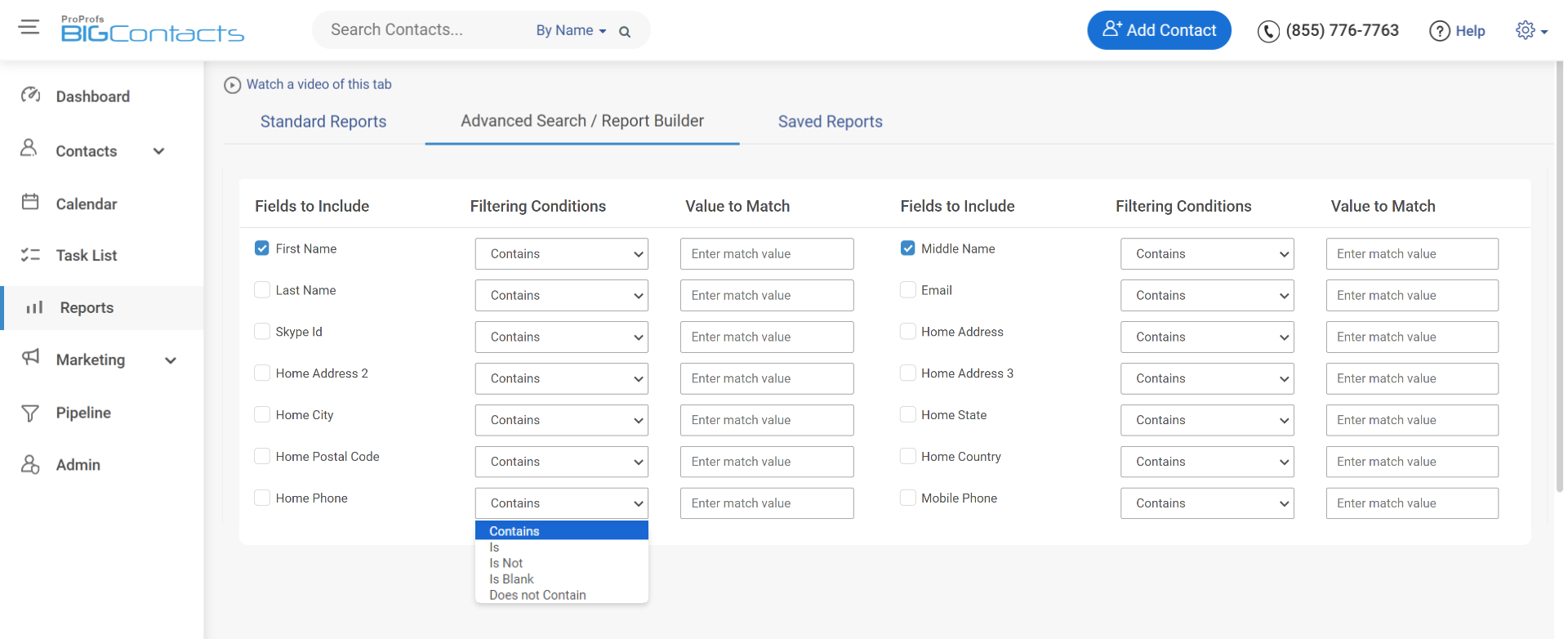
Task: Check the Mobile Phone checkbox
Action: [907, 498]
